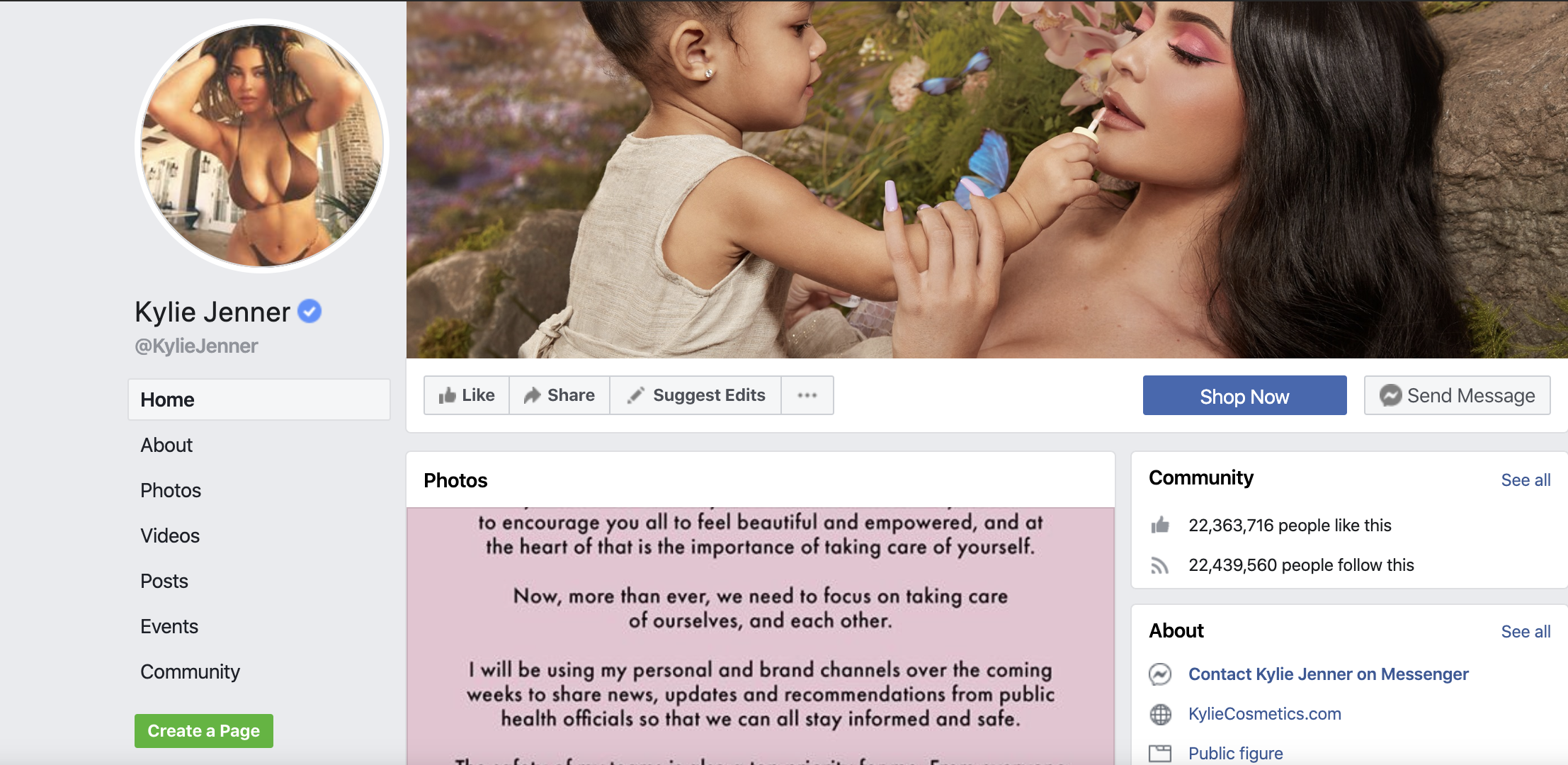This screenshot has height=765, width=1568.
Task: Click the follow feed icon beside follower count
Action: (1160, 565)
